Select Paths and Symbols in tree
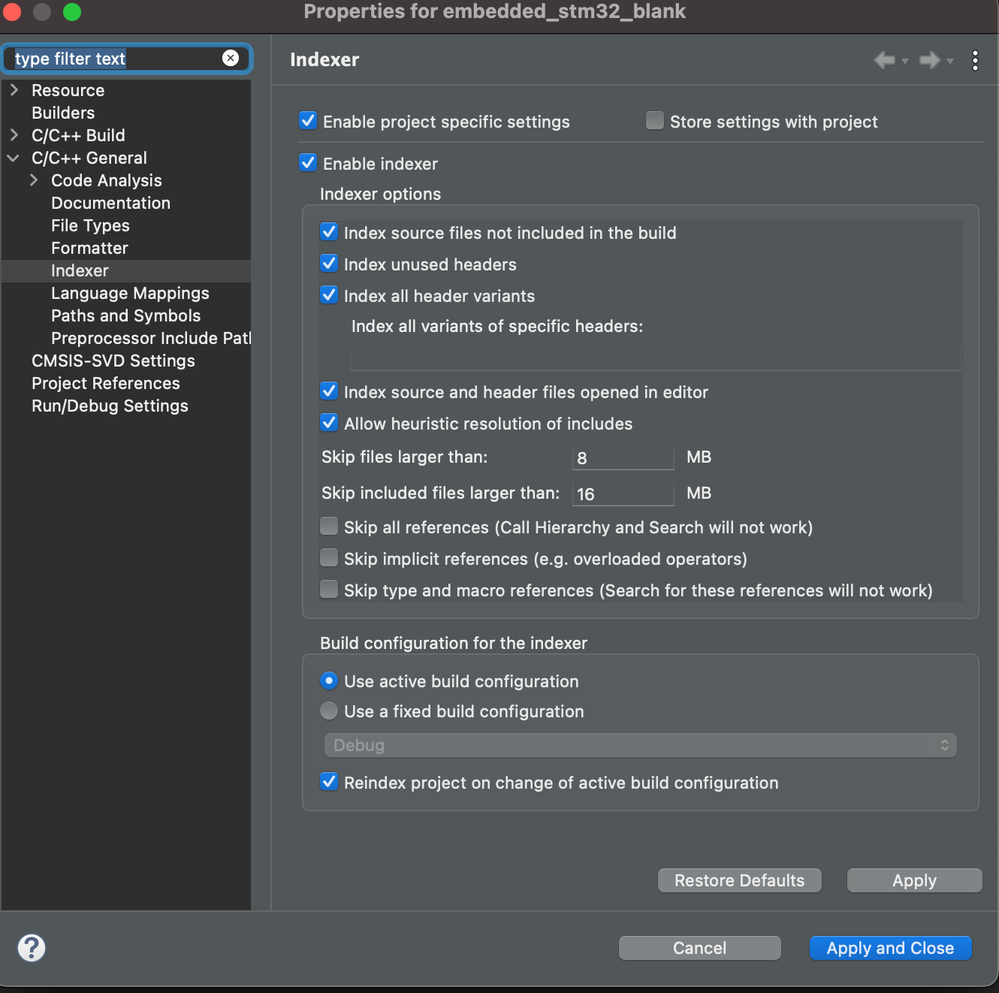The image size is (999, 993). (x=126, y=315)
